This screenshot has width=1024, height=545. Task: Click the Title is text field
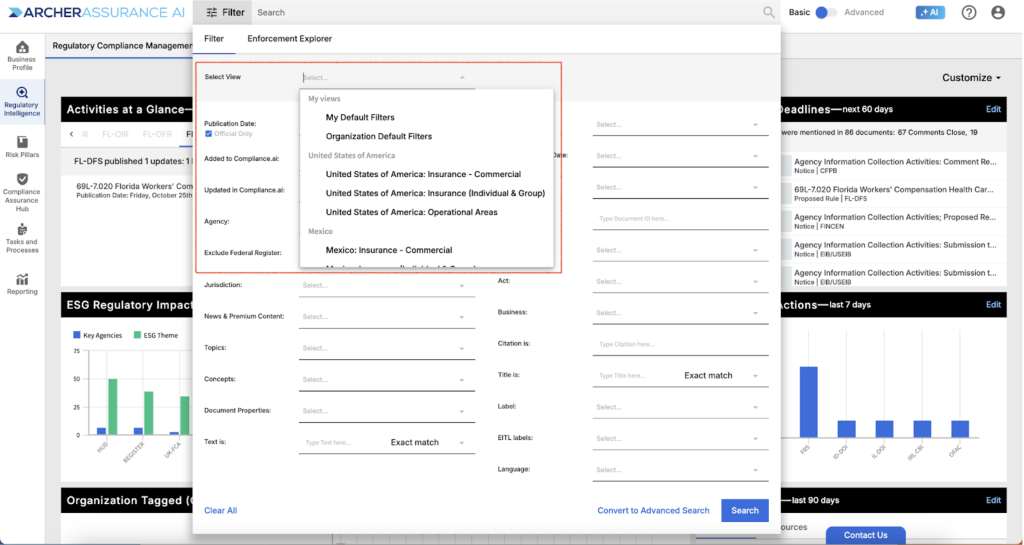pyautogui.click(x=637, y=375)
